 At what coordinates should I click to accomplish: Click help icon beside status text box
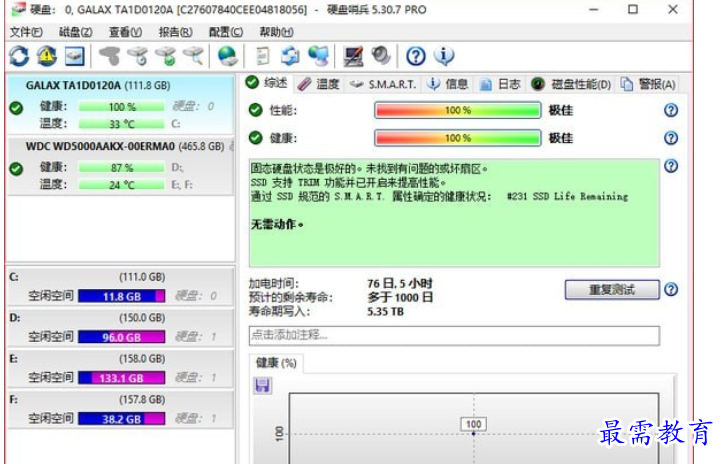pyautogui.click(x=671, y=166)
